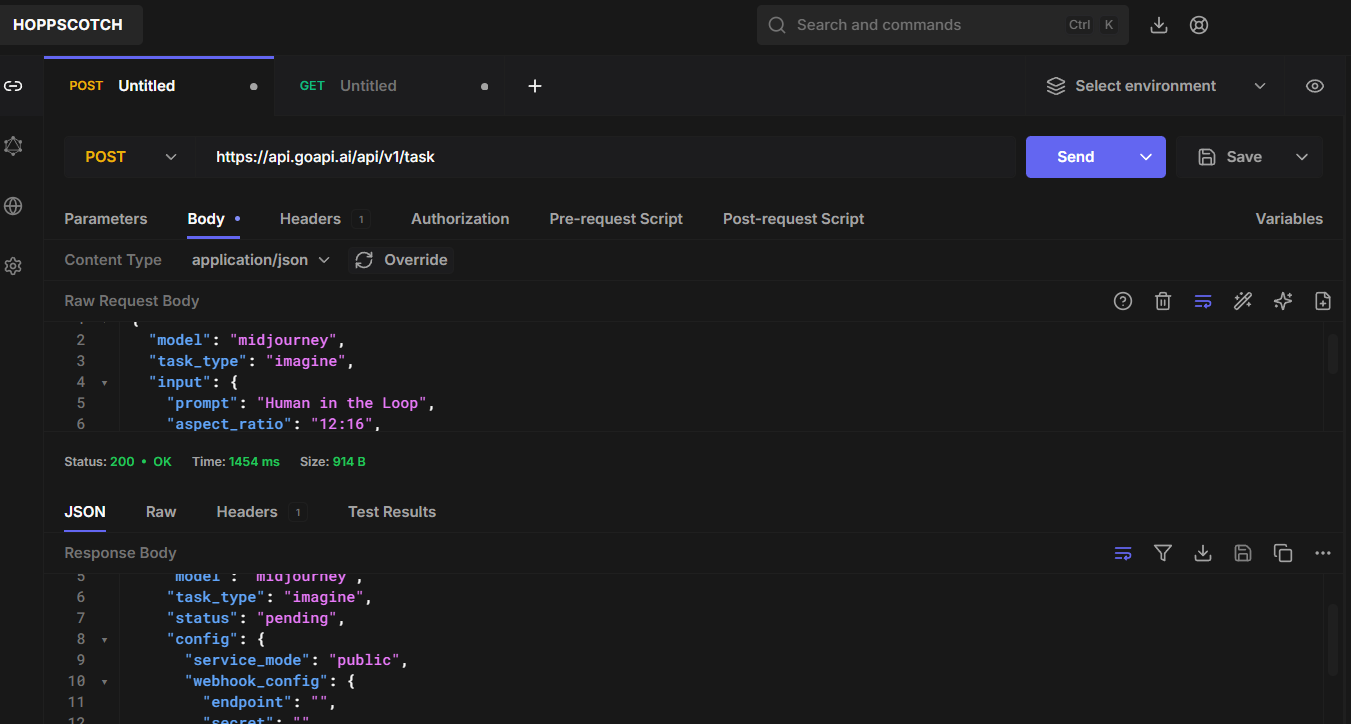Copy the response body to clipboard
Screen dimensions: 1351x724
pos(1283,552)
